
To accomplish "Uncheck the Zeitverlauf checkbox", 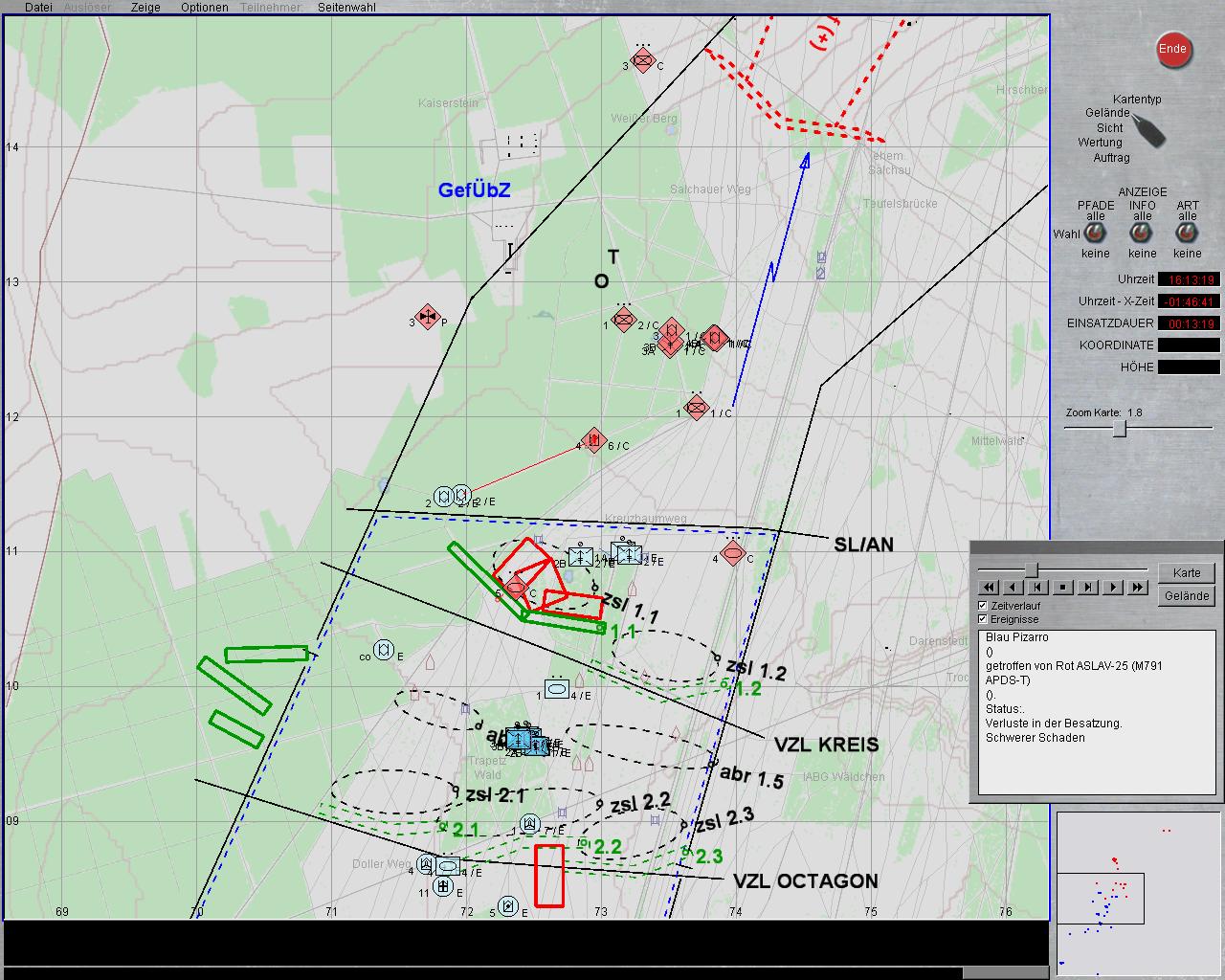I will [983, 606].
